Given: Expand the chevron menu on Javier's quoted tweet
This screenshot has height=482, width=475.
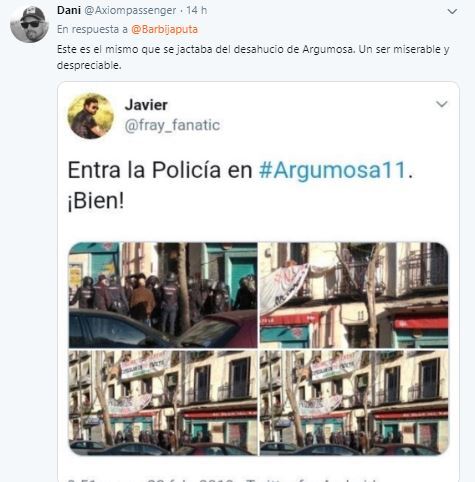Looking at the screenshot, I should tap(442, 104).
